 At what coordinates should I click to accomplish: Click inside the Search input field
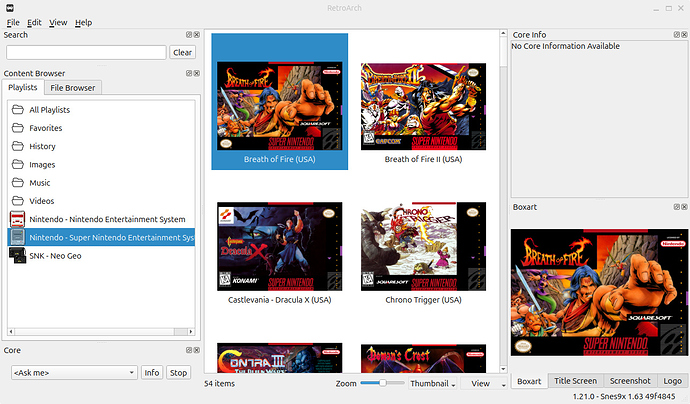click(x=86, y=52)
